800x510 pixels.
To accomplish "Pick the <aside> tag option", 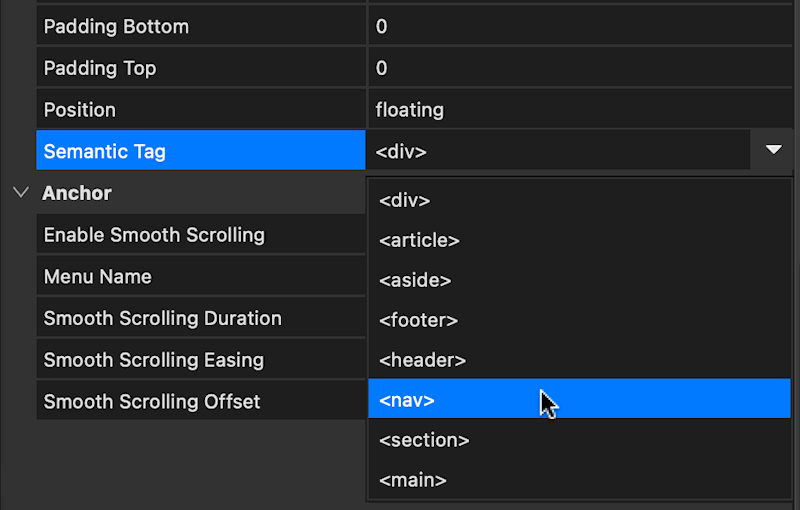I will click(x=579, y=280).
